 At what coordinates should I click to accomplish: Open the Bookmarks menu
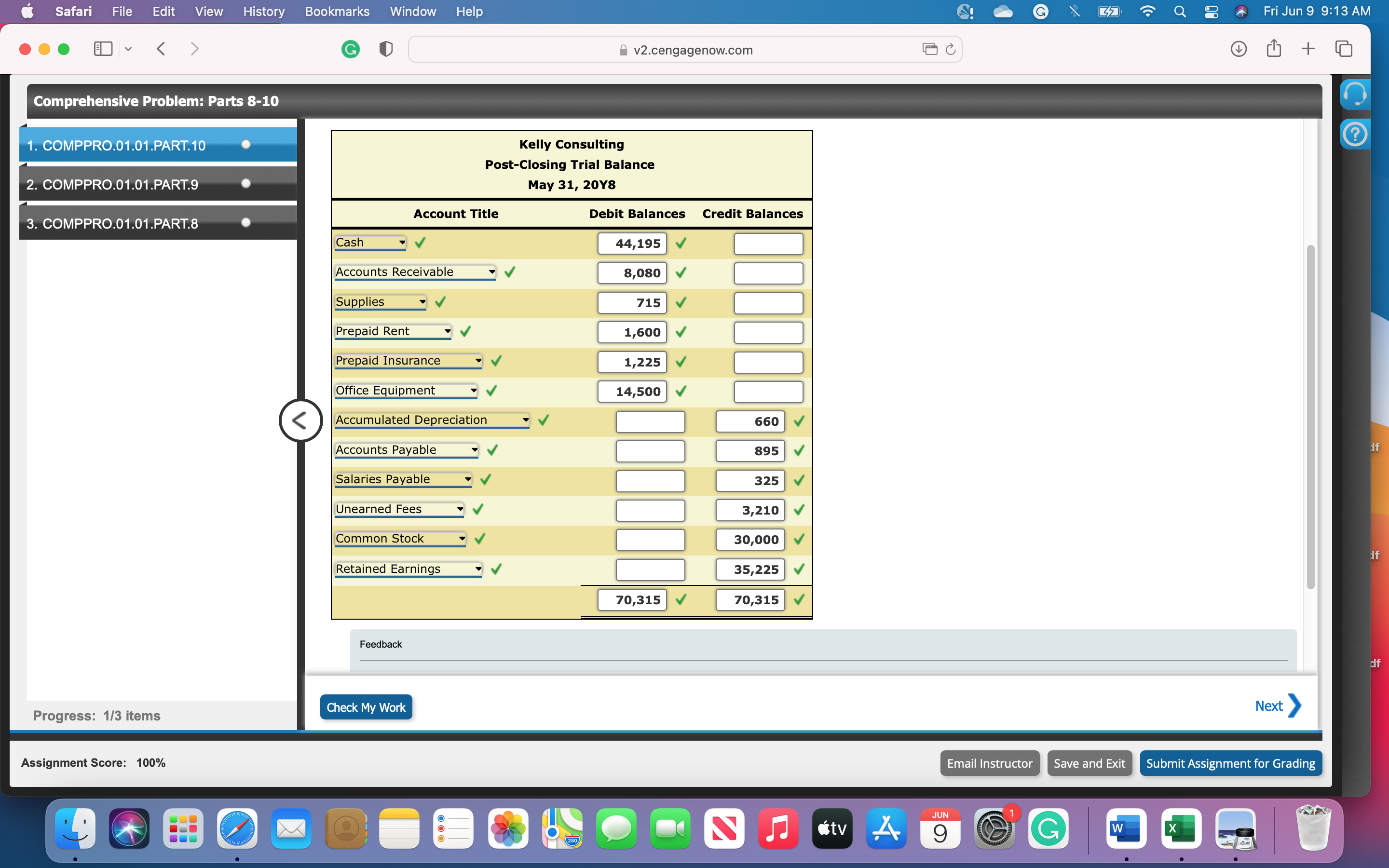coord(338,12)
